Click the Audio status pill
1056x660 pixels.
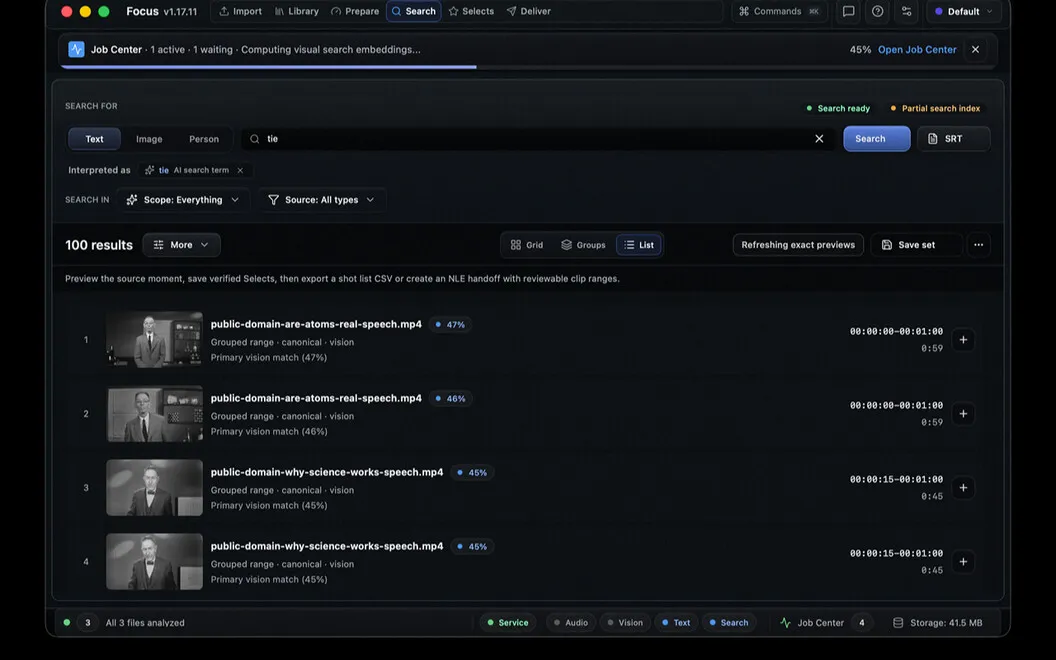click(571, 623)
